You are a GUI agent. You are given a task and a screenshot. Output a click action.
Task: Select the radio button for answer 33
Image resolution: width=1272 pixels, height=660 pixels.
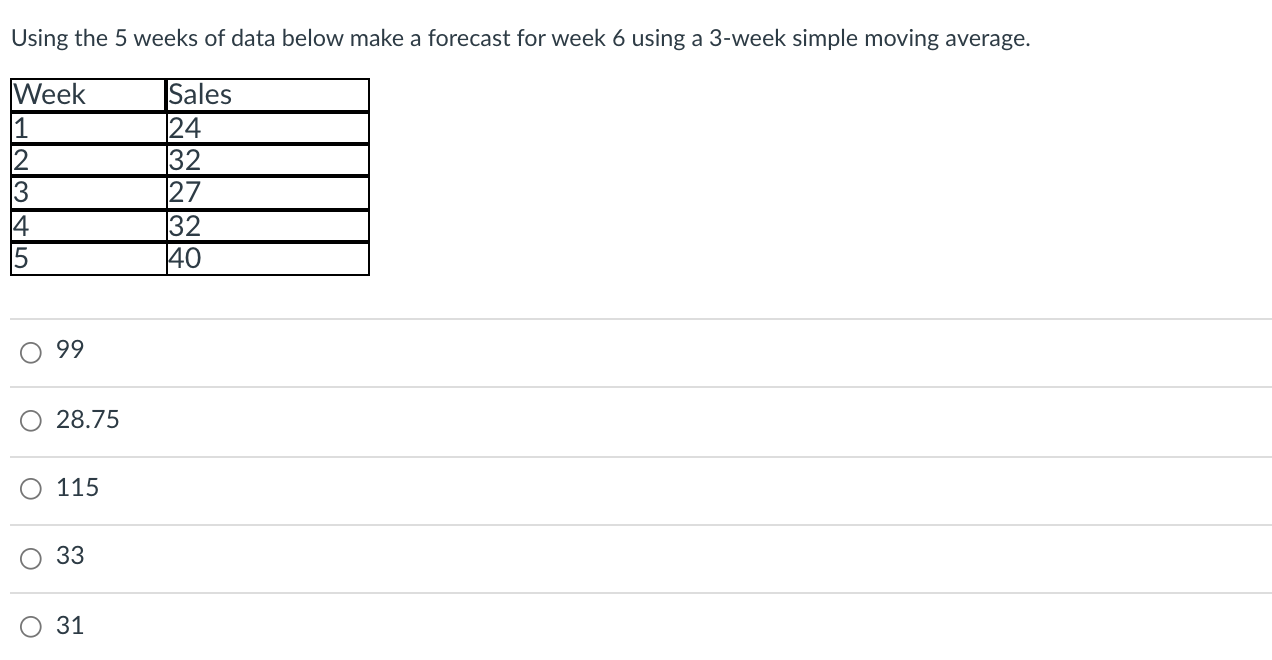(31, 557)
